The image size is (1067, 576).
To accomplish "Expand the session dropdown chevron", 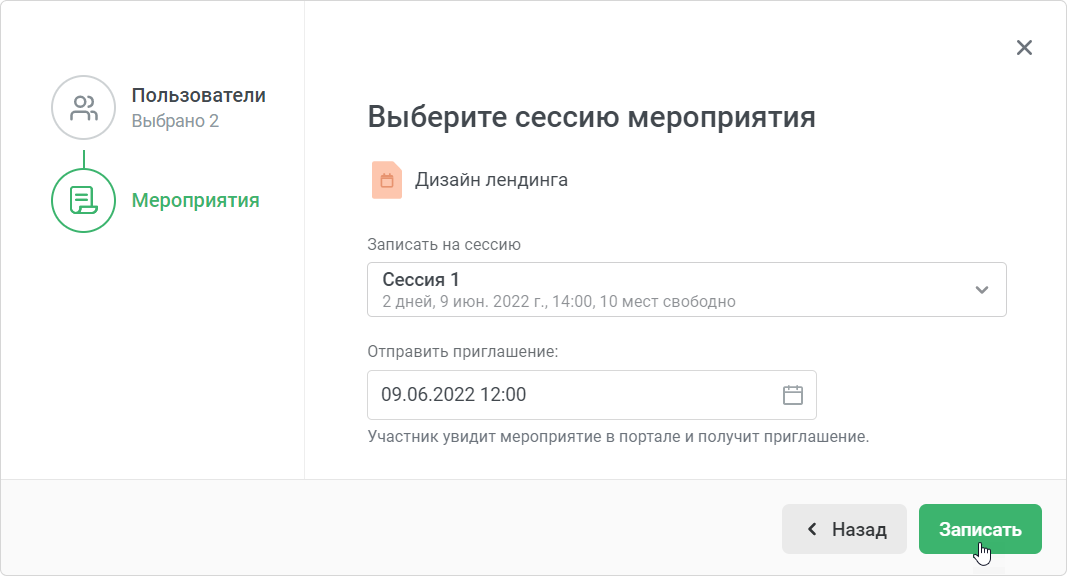I will [981, 290].
